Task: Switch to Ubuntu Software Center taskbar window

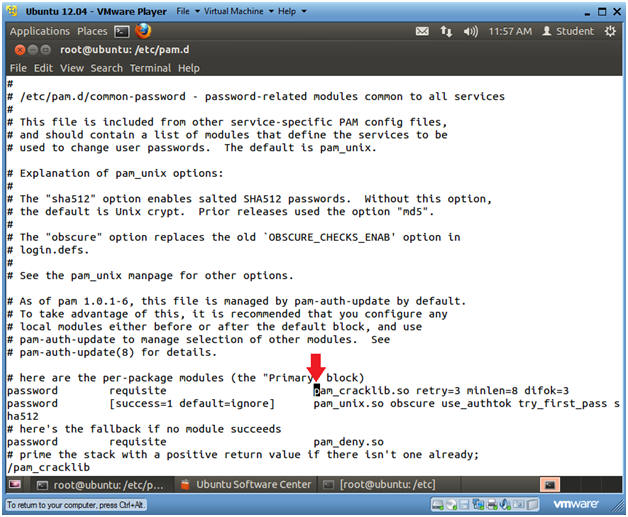Action: (x=245, y=485)
